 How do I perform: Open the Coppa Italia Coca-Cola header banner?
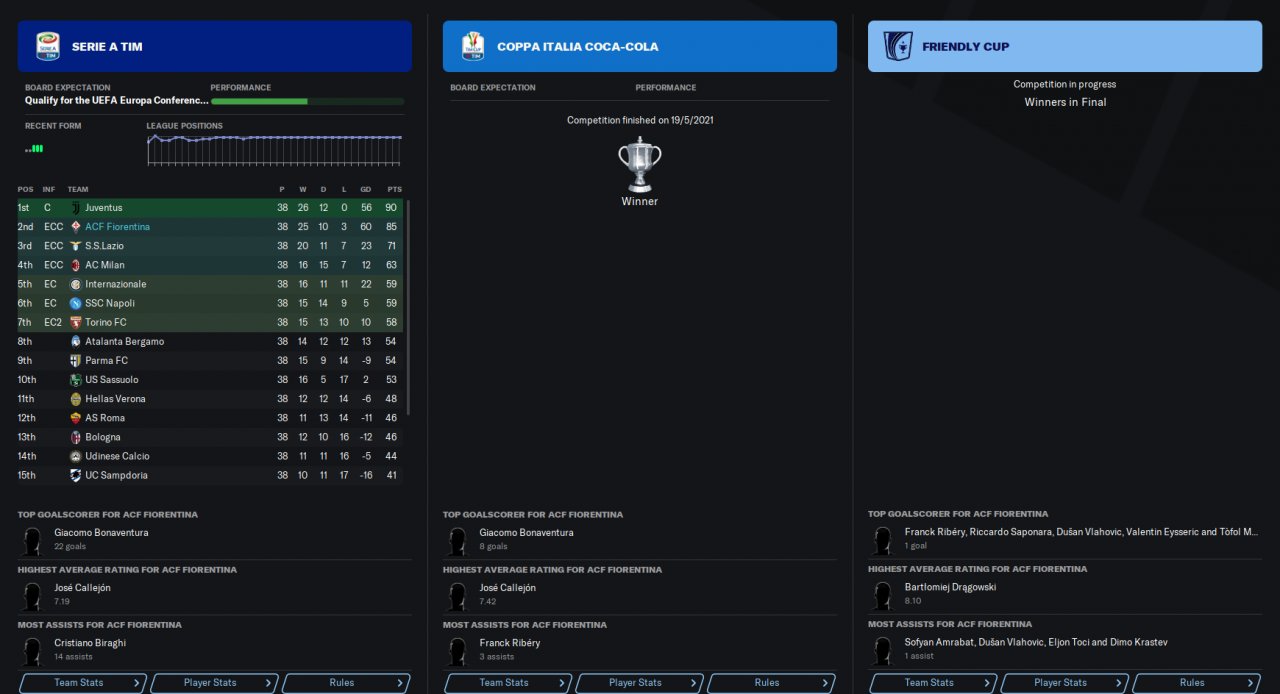[x=640, y=46]
